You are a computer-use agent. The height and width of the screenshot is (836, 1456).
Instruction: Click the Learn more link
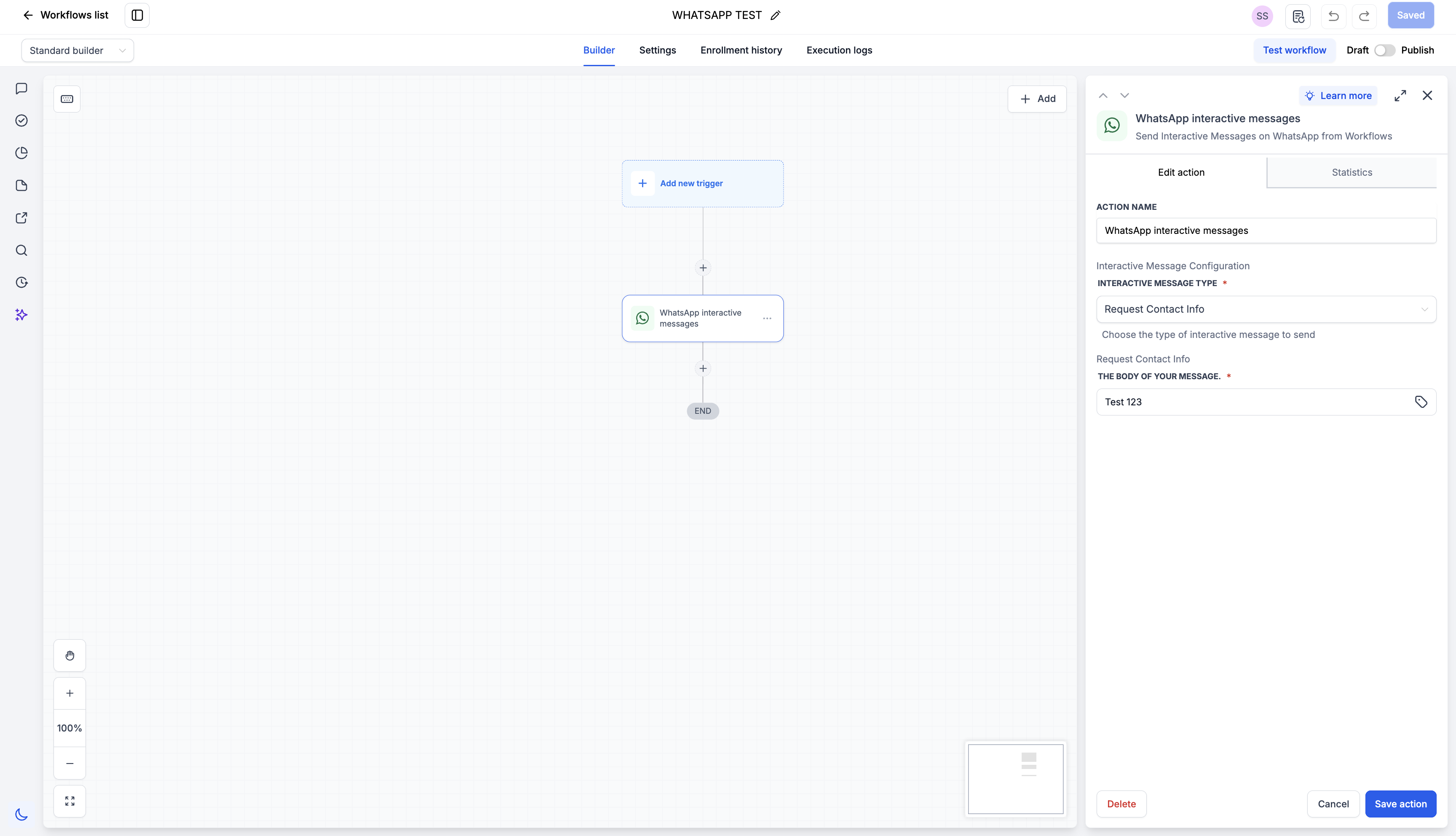1338,96
